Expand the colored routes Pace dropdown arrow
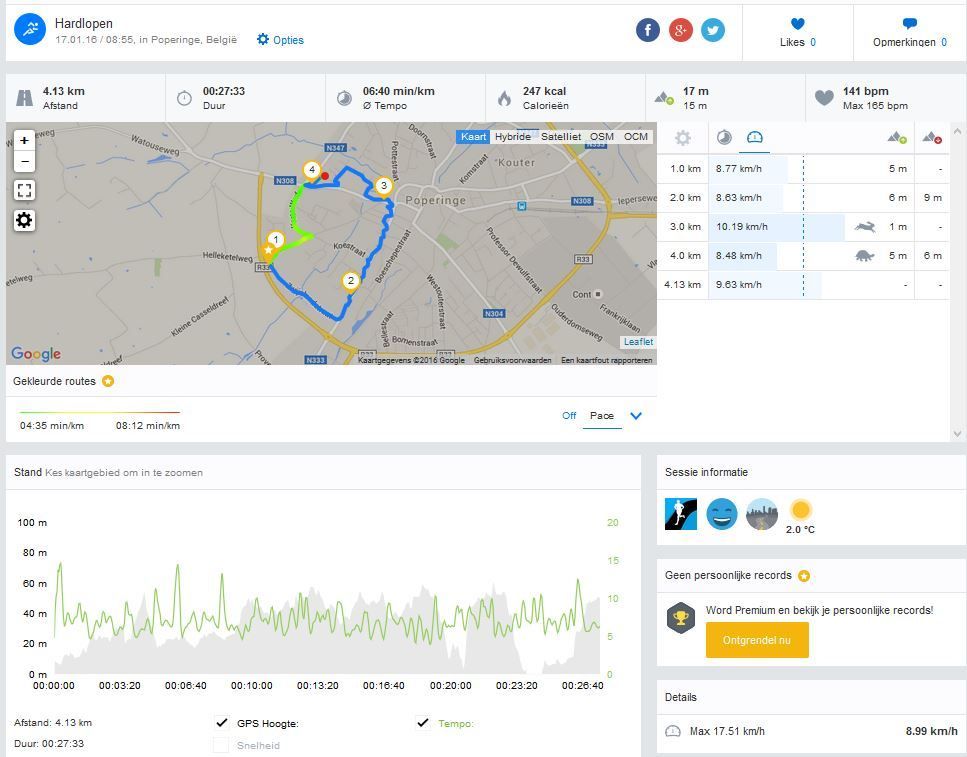This screenshot has width=967, height=757. pos(636,416)
